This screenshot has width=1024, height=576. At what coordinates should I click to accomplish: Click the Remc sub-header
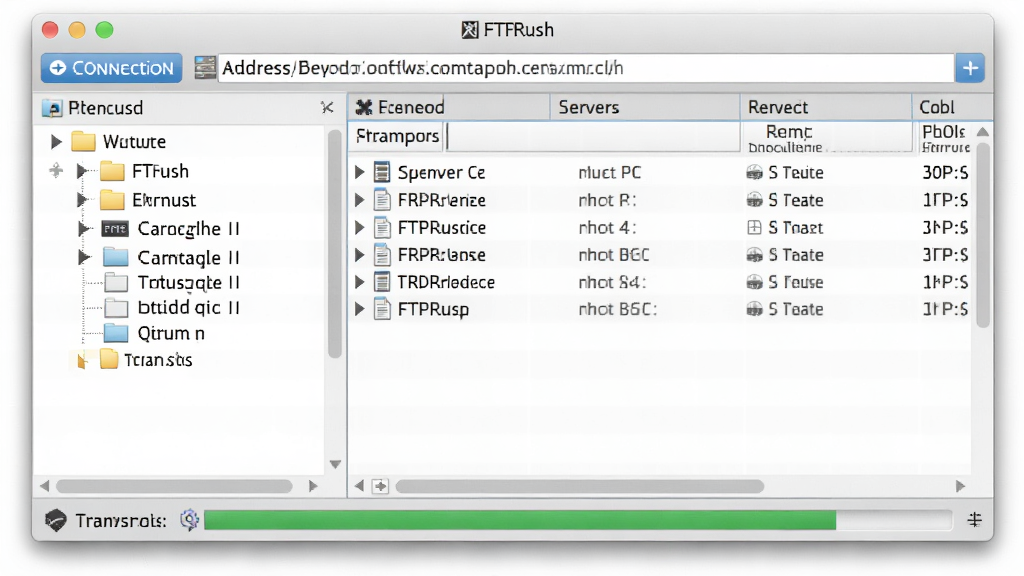point(789,132)
